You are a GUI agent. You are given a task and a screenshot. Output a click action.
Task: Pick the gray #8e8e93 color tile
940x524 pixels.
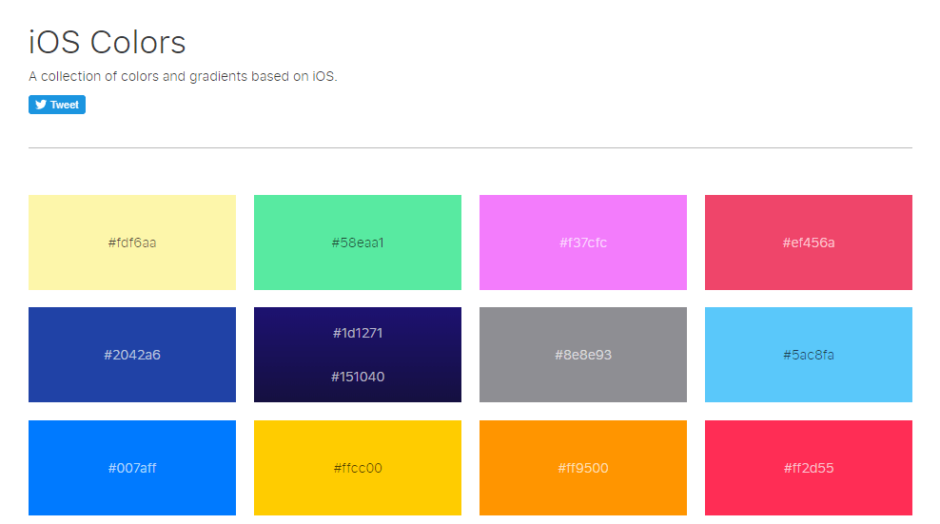[x=583, y=355]
